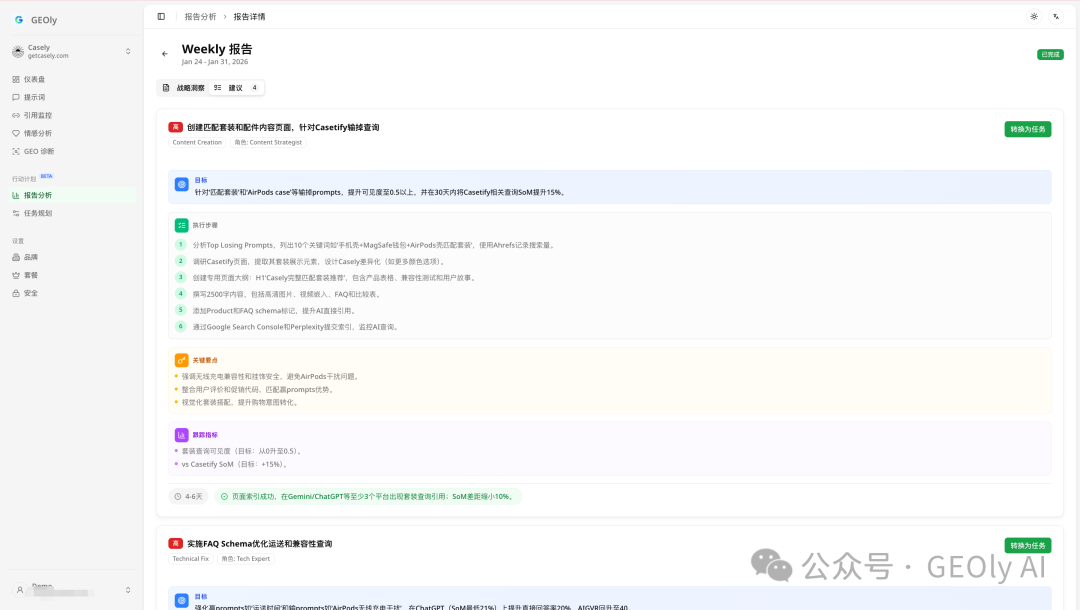Click the date range Jan 24 - Jan 31, 2026
The width and height of the screenshot is (1080, 610).
point(215,62)
